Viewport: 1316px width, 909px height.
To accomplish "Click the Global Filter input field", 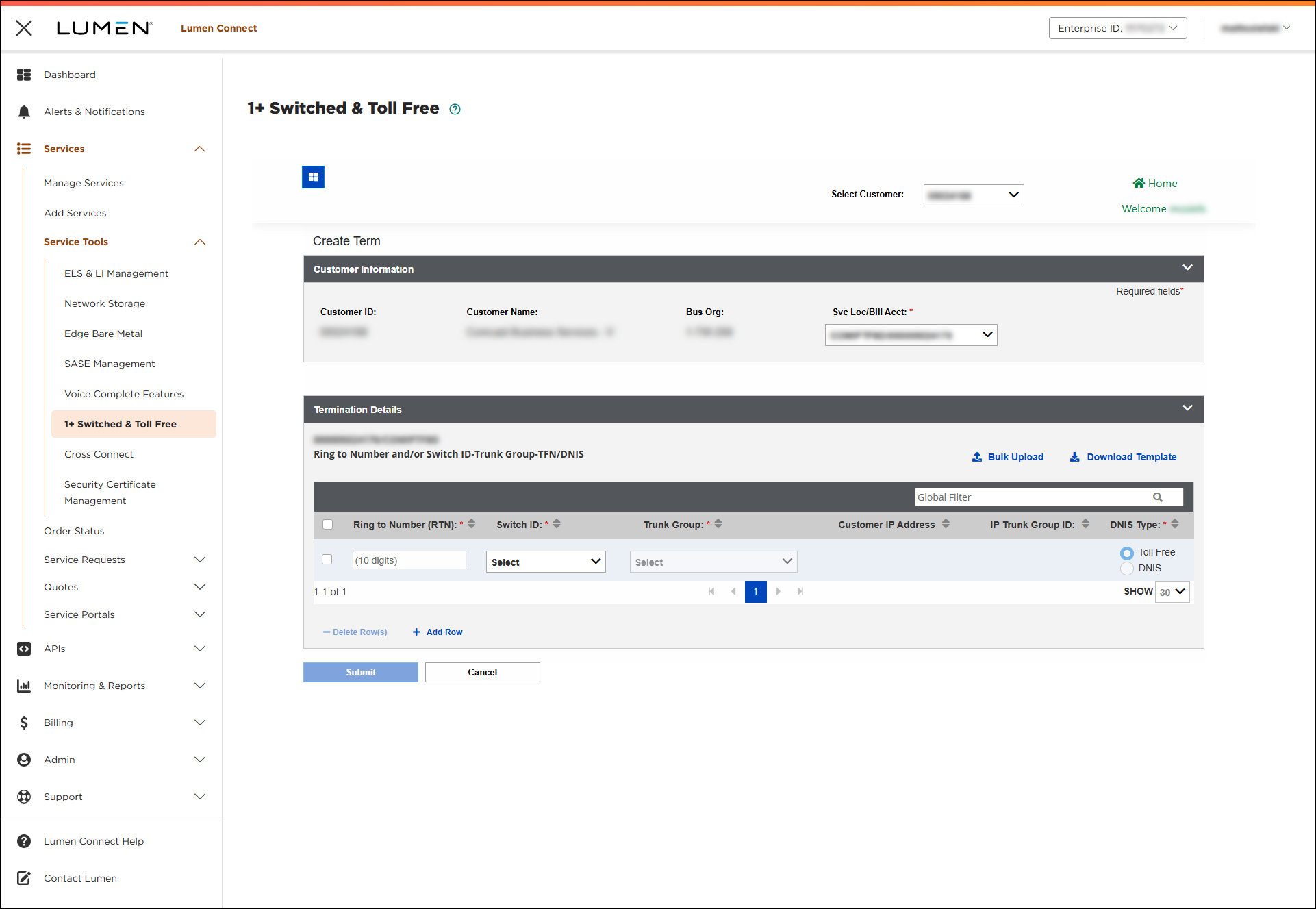I will 1049,497.
